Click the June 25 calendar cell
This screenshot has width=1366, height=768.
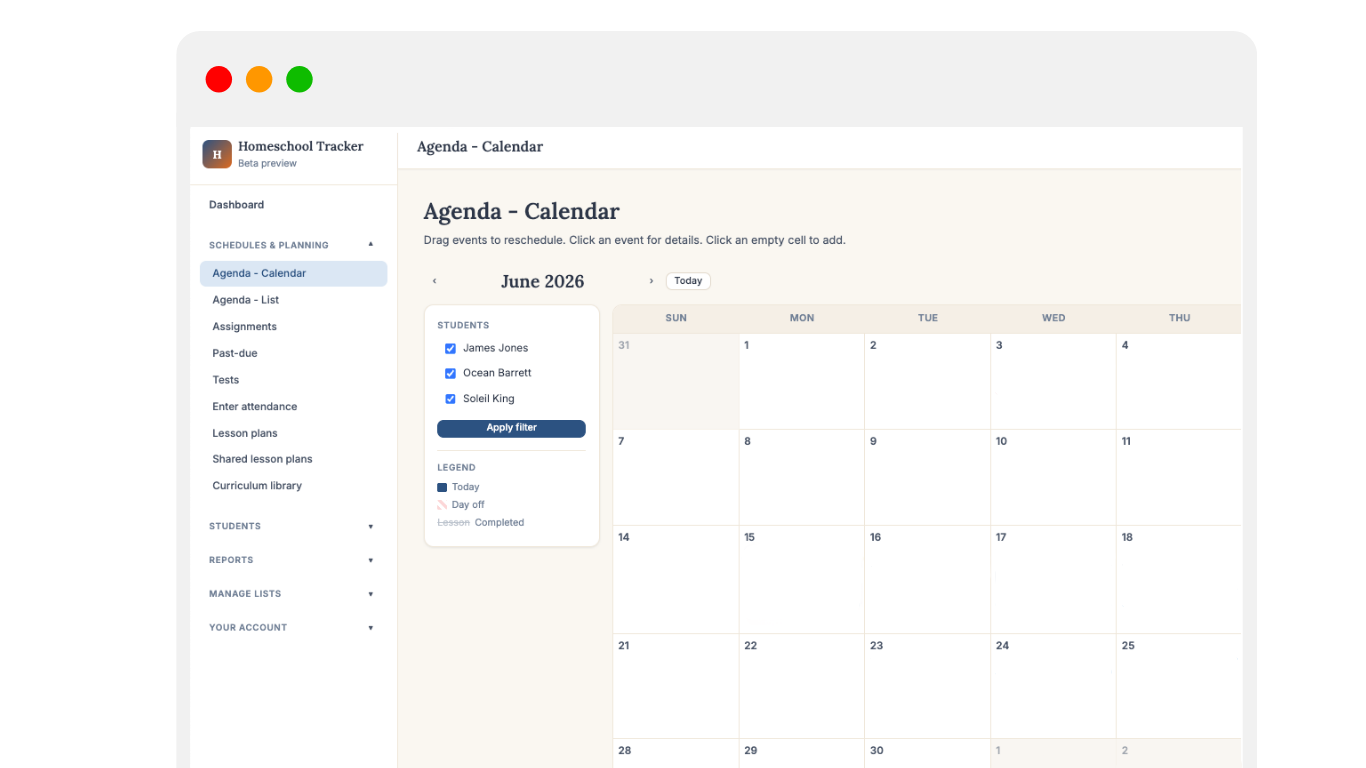1179,687
